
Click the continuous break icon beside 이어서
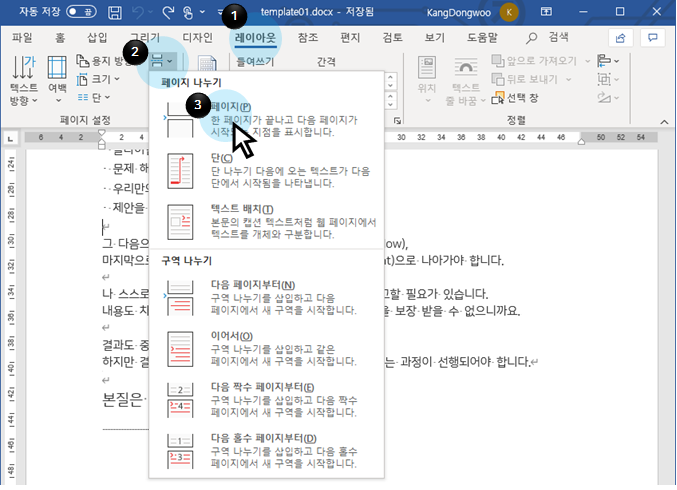180,349
